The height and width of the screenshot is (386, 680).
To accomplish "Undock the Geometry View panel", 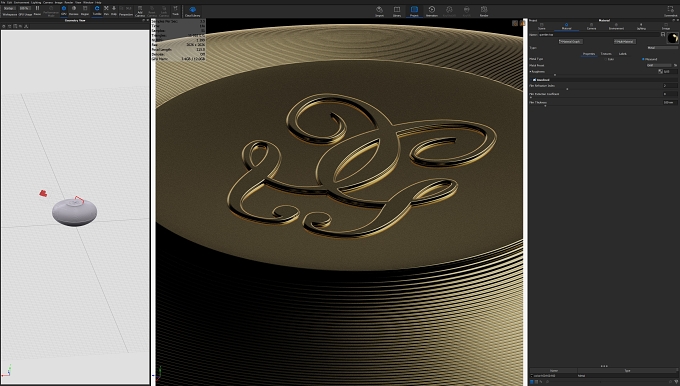I will 144,20.
